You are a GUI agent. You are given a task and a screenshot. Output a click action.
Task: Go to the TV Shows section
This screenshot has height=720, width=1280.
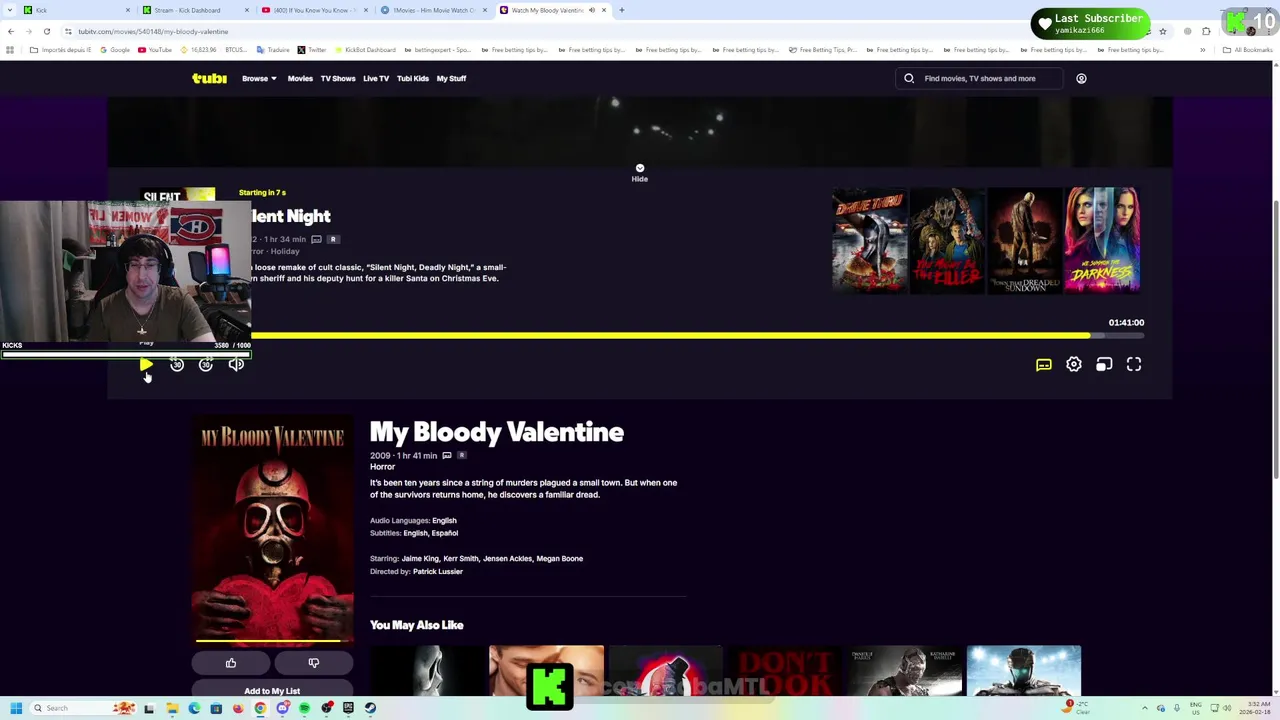coord(338,78)
